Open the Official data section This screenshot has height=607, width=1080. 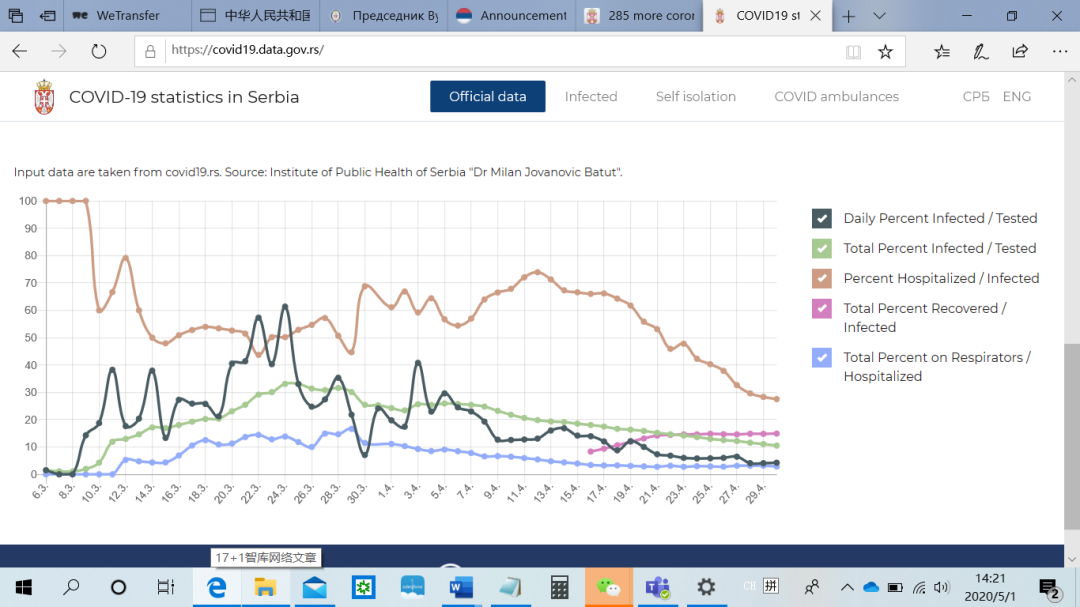pos(488,96)
